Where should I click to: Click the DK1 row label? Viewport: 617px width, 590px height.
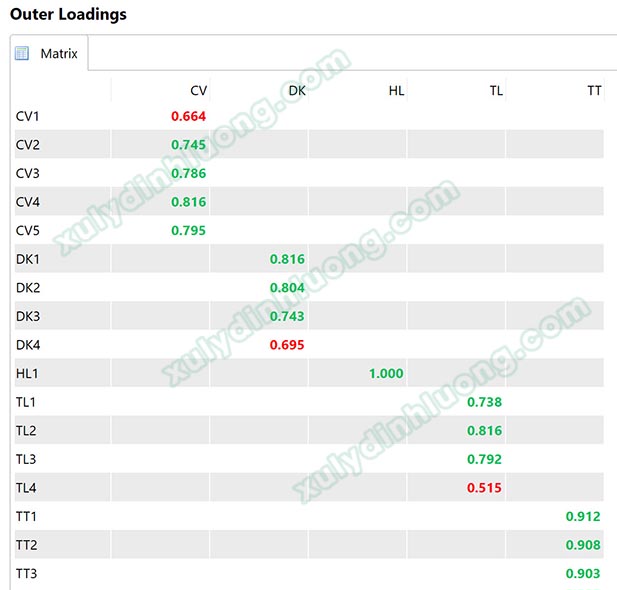tap(28, 259)
